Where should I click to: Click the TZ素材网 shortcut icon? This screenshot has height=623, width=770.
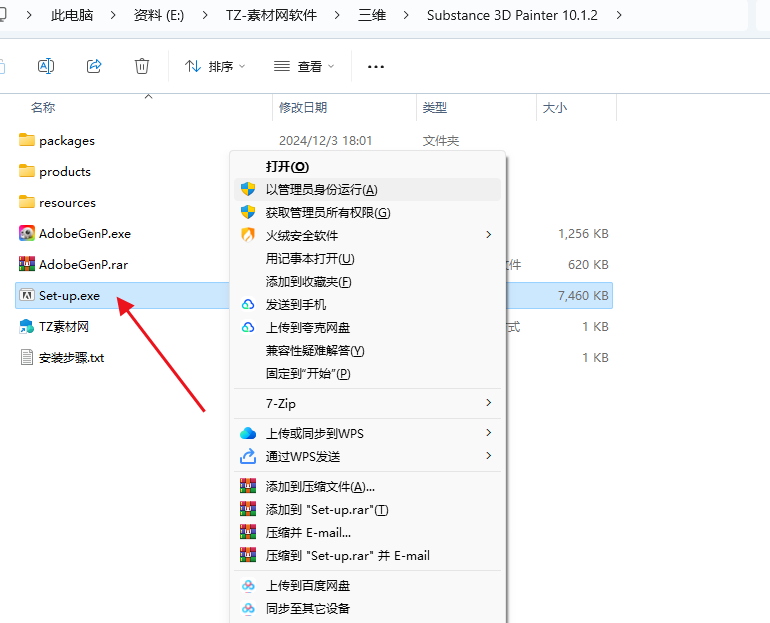point(27,326)
